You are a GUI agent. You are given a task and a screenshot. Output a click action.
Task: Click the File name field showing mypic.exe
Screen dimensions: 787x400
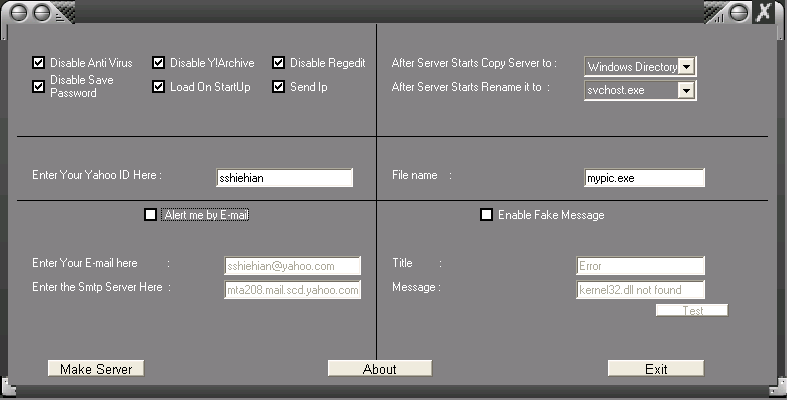644,178
